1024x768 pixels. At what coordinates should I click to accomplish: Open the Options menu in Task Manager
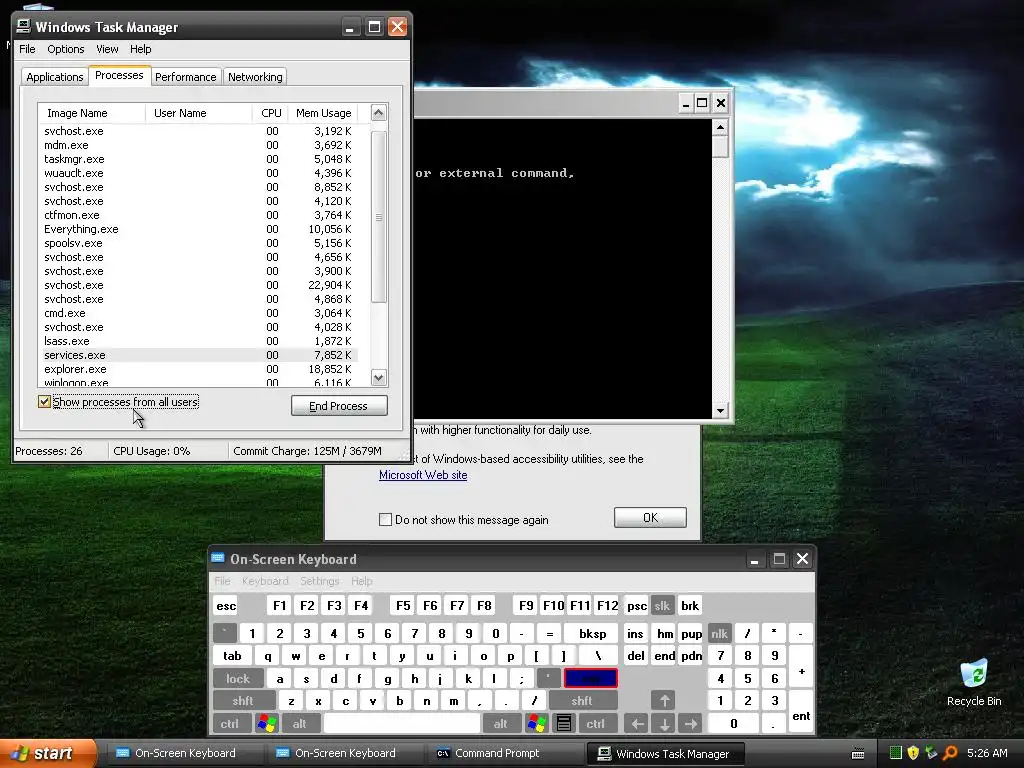click(x=65, y=49)
